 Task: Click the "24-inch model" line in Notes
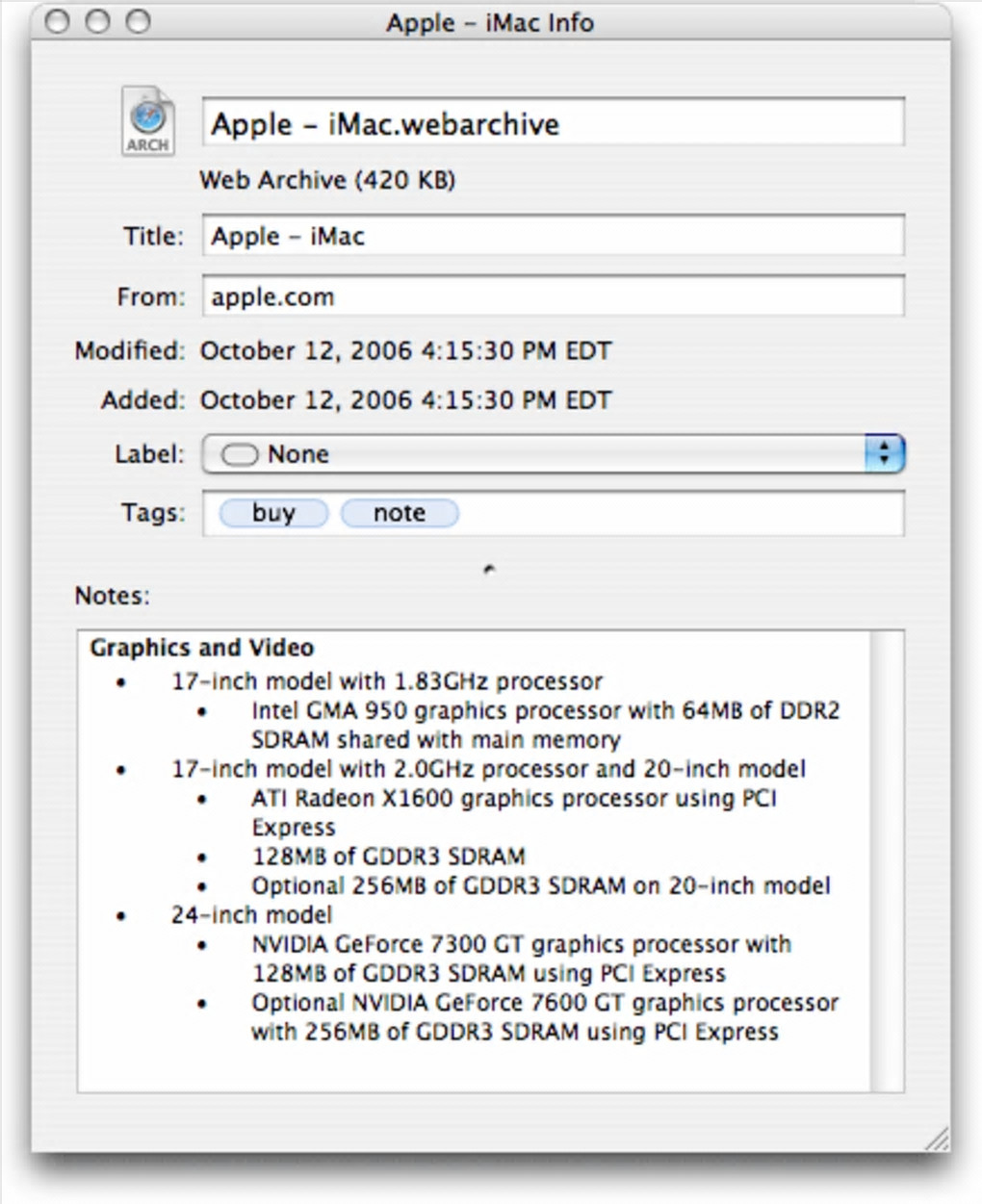pos(251,914)
